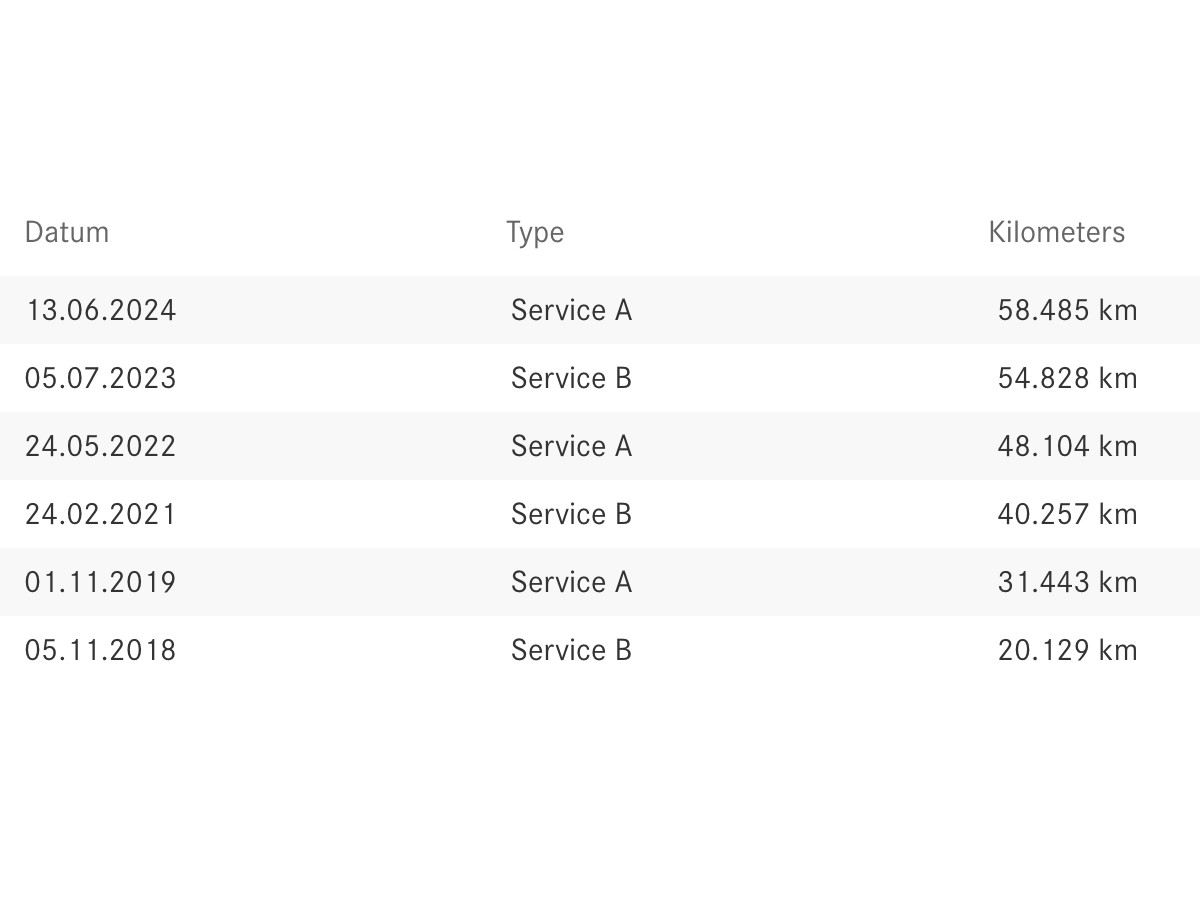The height and width of the screenshot is (900, 1200).
Task: Click the 48.104 km mileage value
Action: point(1067,446)
